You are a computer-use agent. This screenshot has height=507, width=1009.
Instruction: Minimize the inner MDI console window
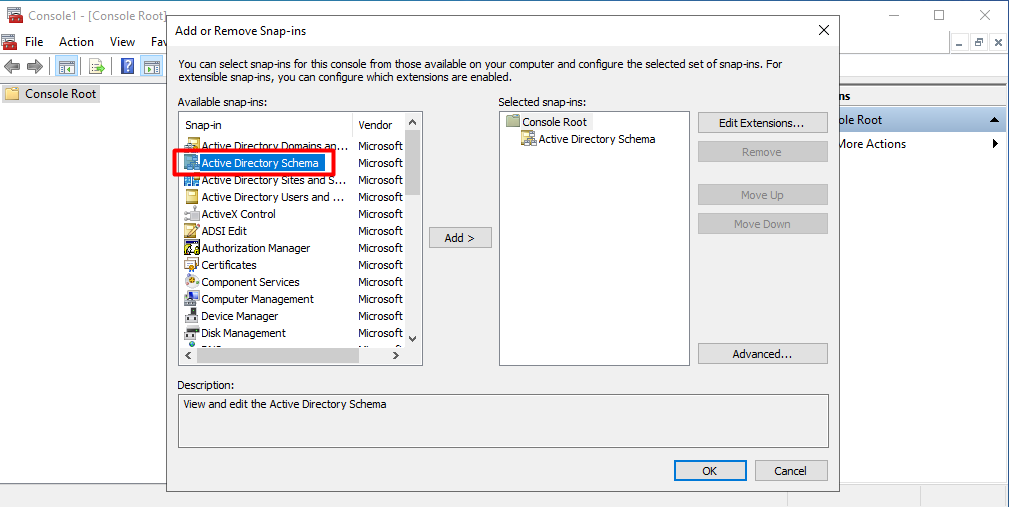pos(959,42)
